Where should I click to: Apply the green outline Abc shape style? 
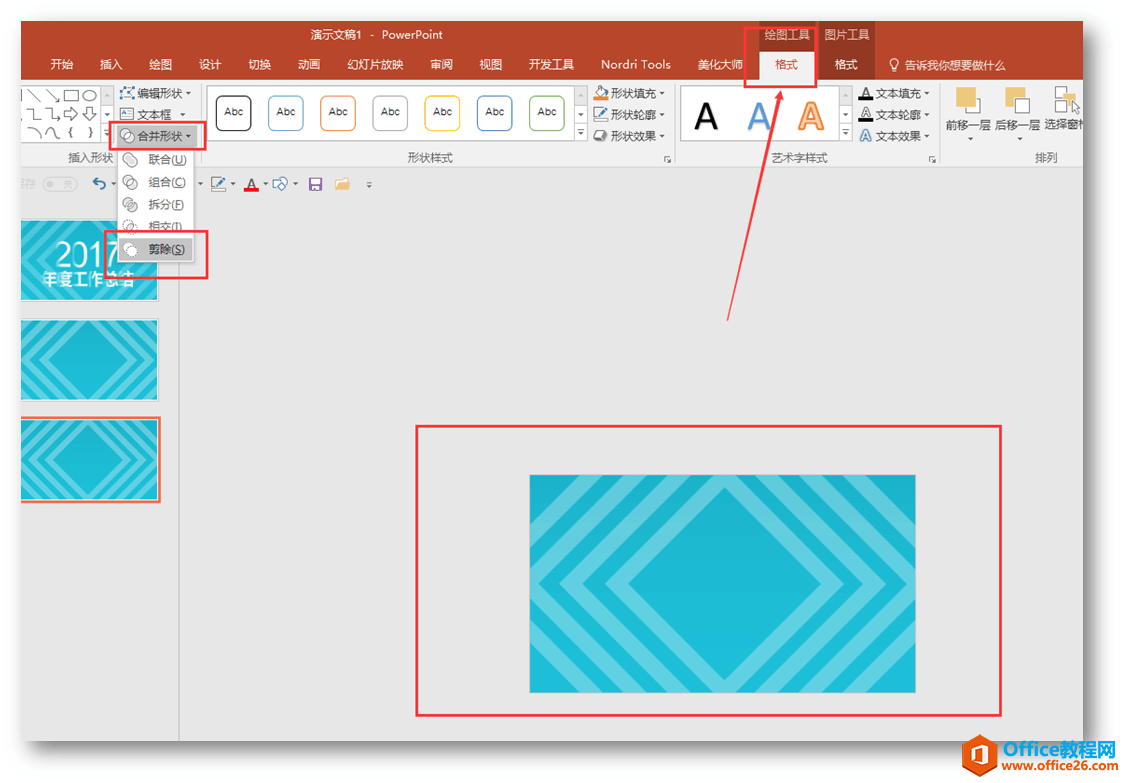[547, 113]
